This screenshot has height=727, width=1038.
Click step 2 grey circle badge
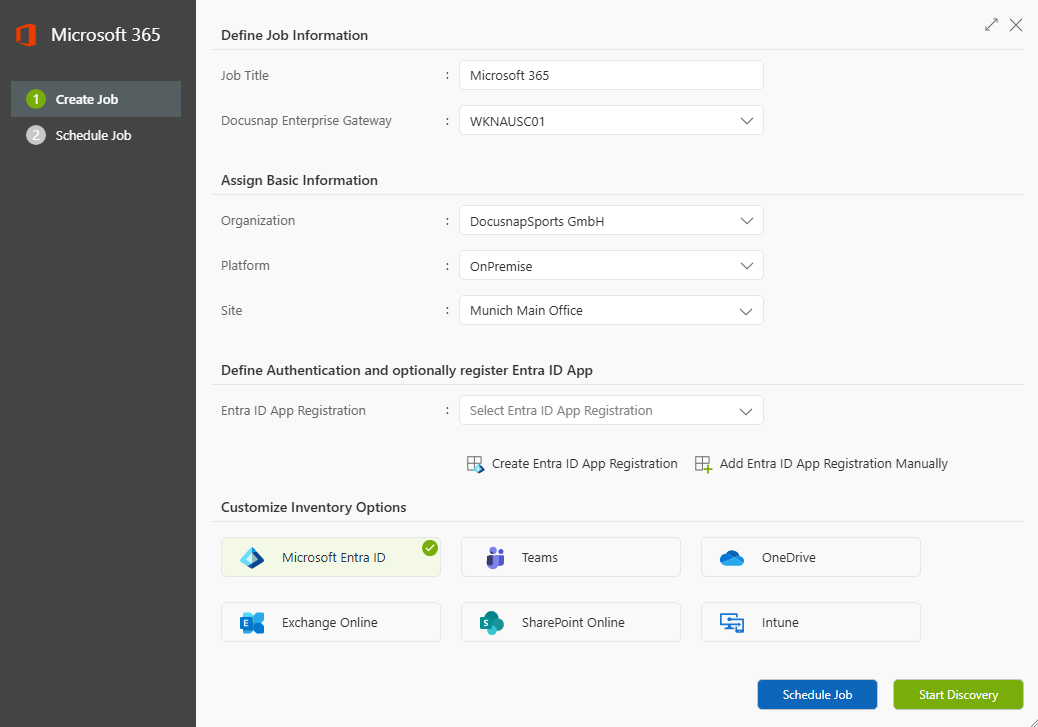pos(36,135)
